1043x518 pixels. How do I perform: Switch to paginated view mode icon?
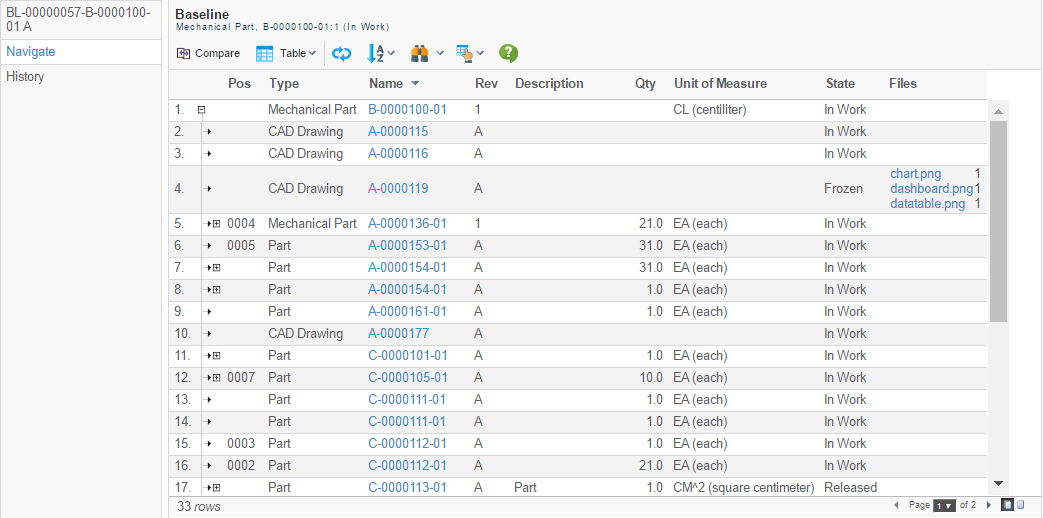click(x=1008, y=505)
